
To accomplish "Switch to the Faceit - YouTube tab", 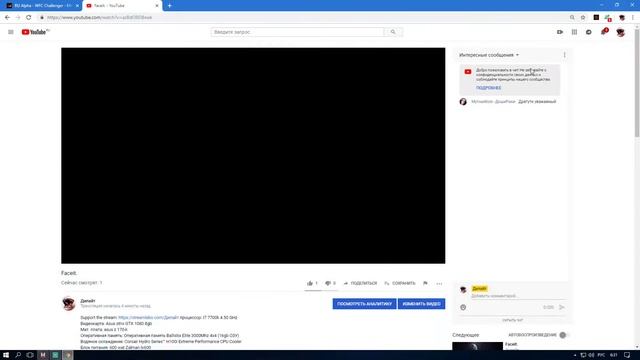I will pyautogui.click(x=121, y=6).
